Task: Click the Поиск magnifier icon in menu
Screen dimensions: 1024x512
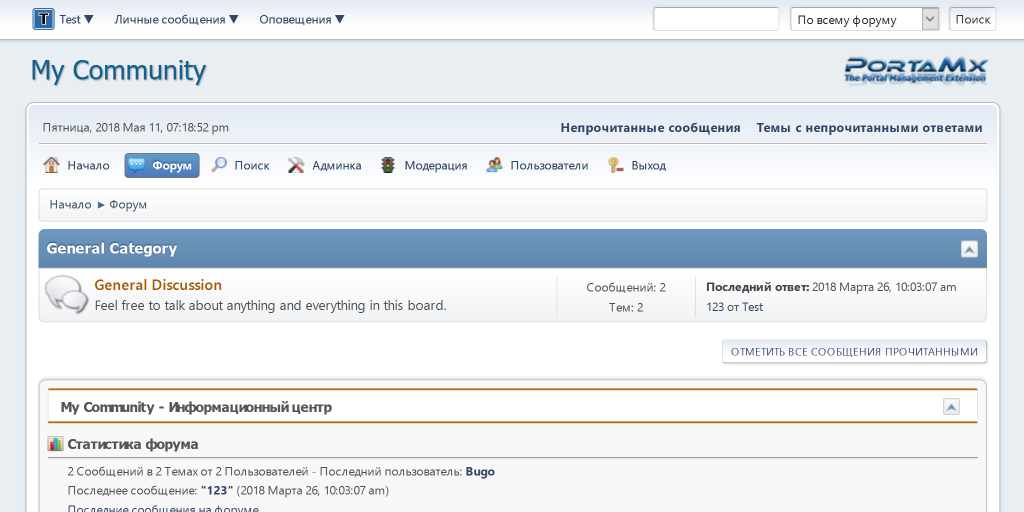Action: [219, 165]
